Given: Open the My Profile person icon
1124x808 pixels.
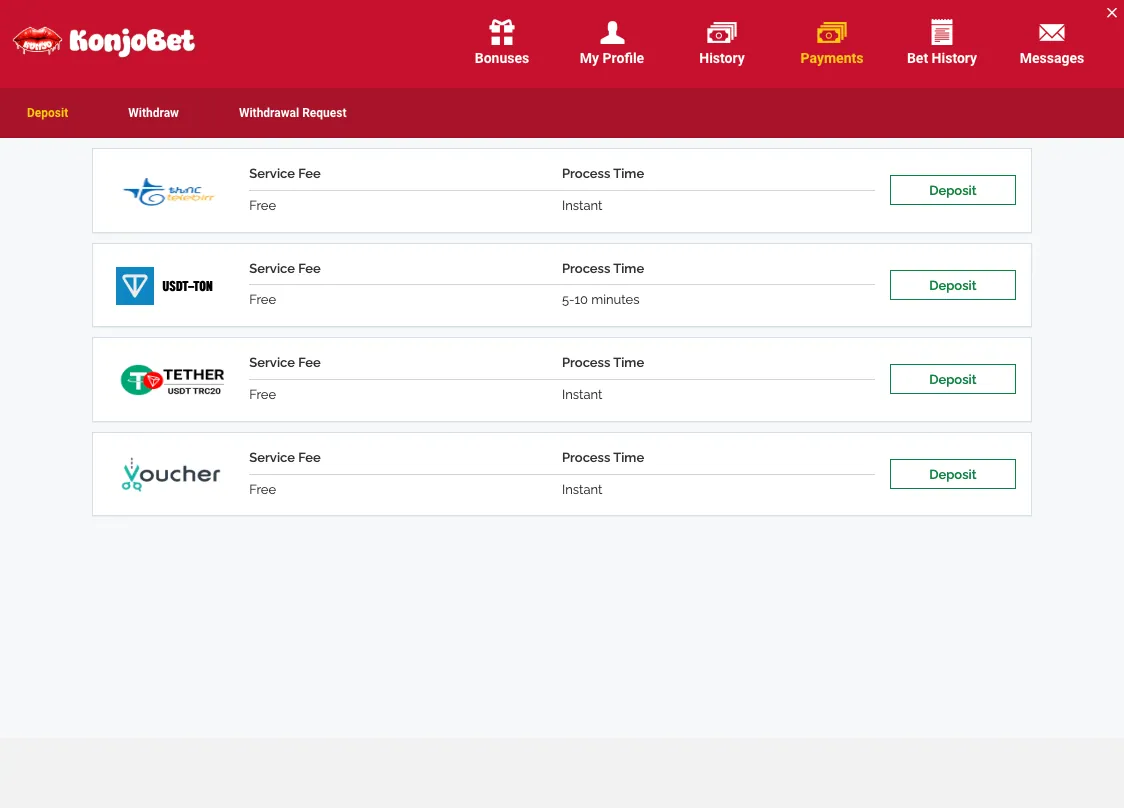Looking at the screenshot, I should tap(611, 32).
